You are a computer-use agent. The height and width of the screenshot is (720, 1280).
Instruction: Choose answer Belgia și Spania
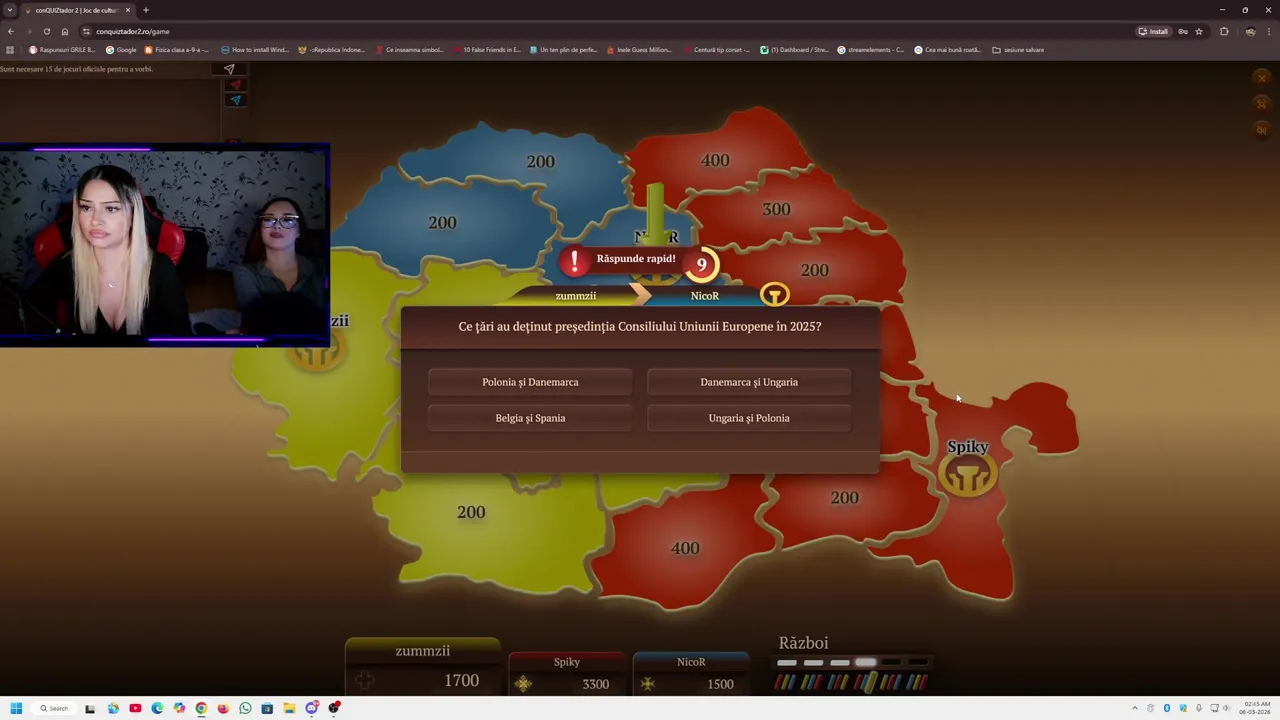(x=530, y=418)
